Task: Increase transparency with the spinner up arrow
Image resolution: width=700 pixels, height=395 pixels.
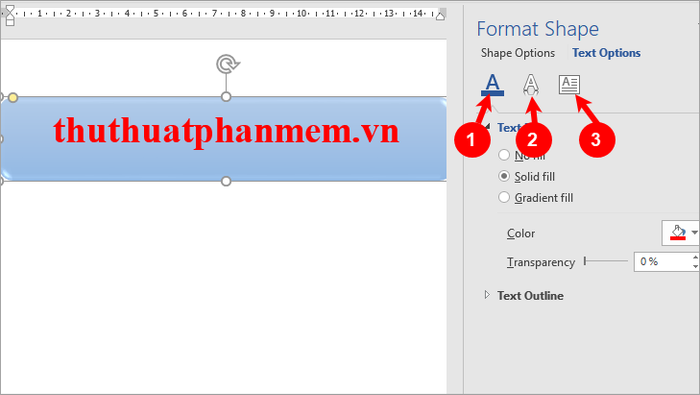Action: (x=695, y=257)
